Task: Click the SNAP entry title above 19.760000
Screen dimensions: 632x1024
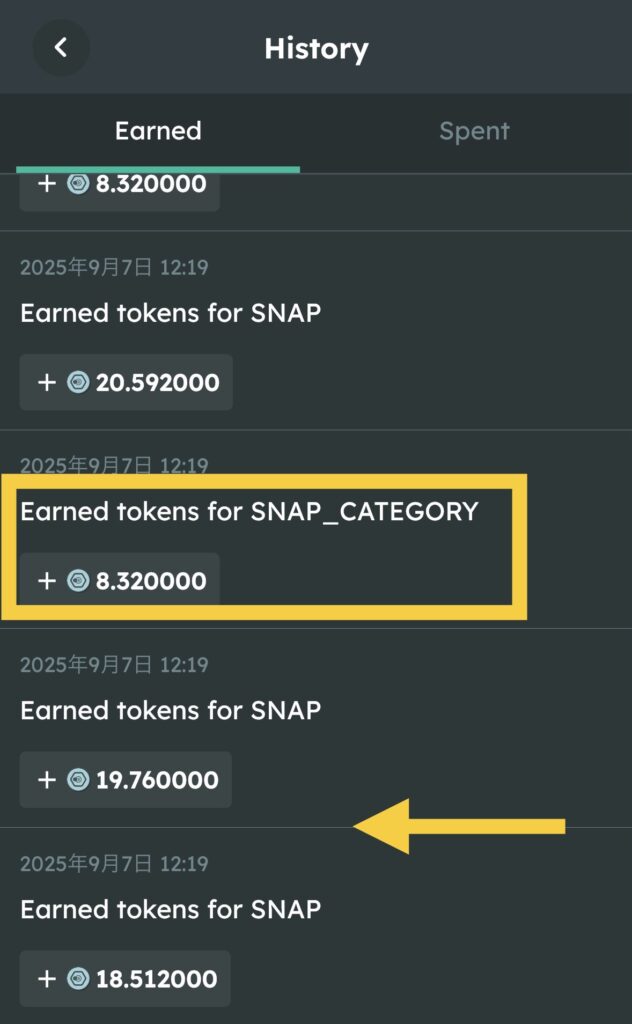Action: coord(170,711)
